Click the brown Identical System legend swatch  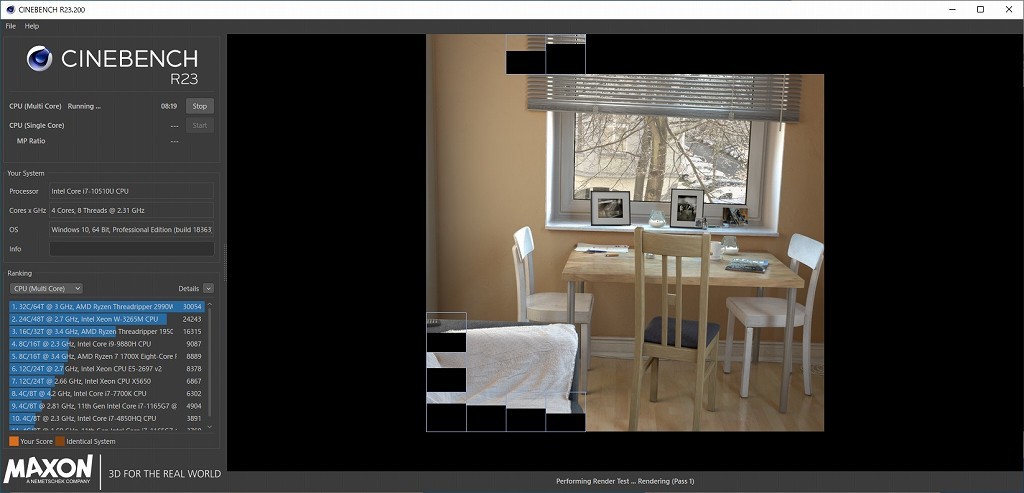(x=60, y=441)
